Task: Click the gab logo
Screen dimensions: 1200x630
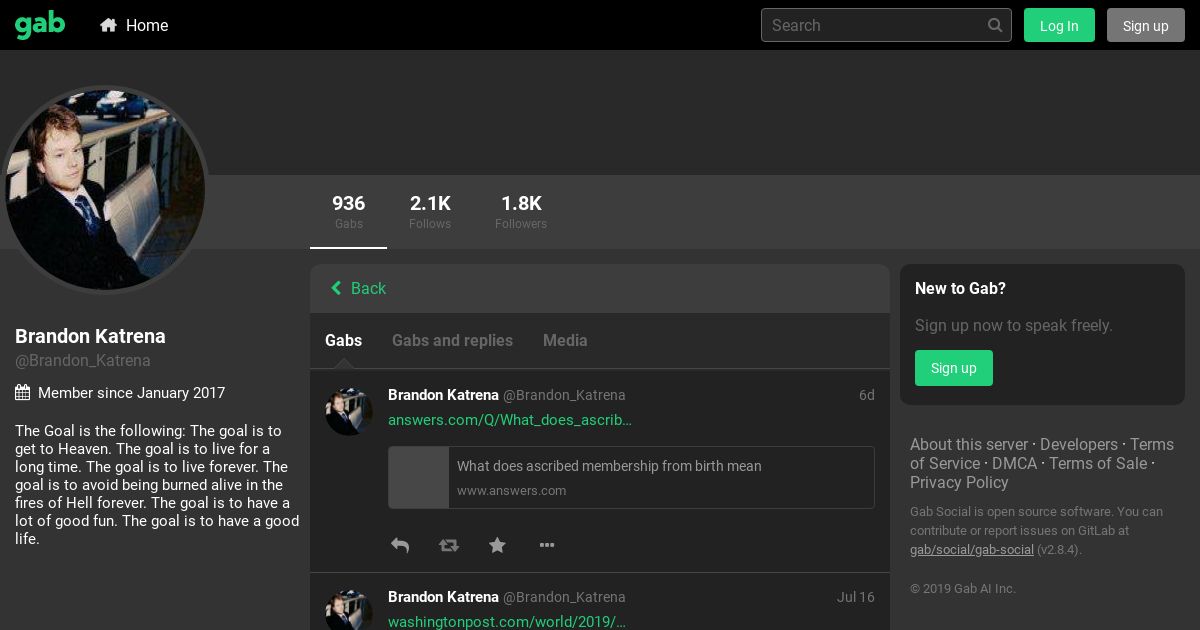Action: tap(40, 25)
